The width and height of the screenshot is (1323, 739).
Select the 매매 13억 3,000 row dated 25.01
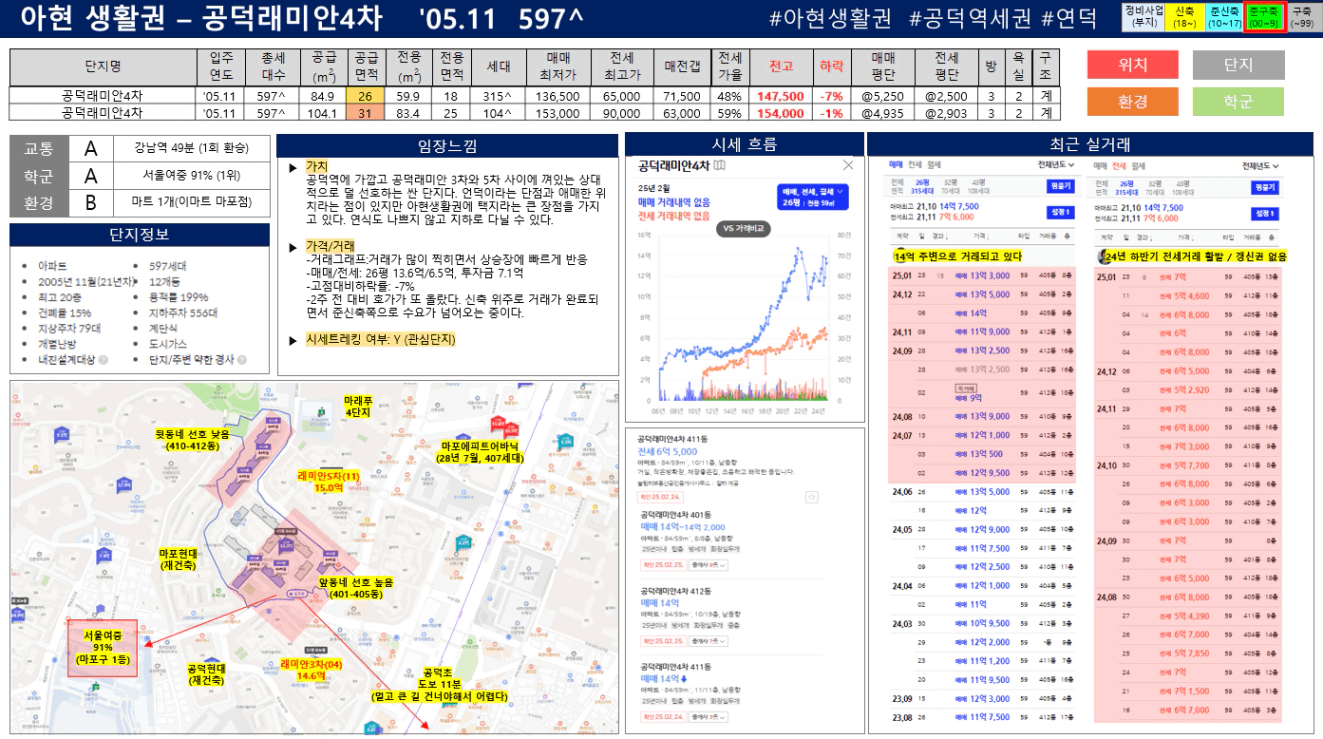pyautogui.click(x=982, y=275)
